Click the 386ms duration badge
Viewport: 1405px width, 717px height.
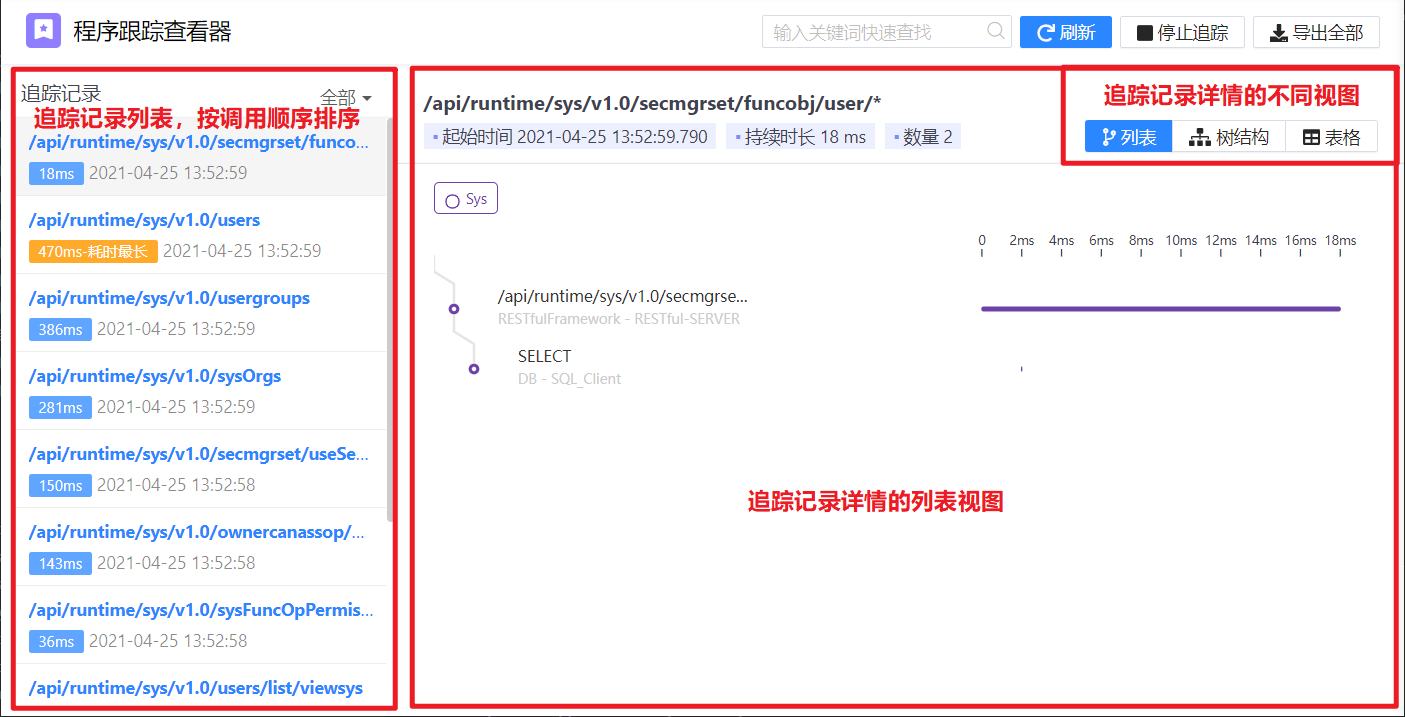[60, 329]
